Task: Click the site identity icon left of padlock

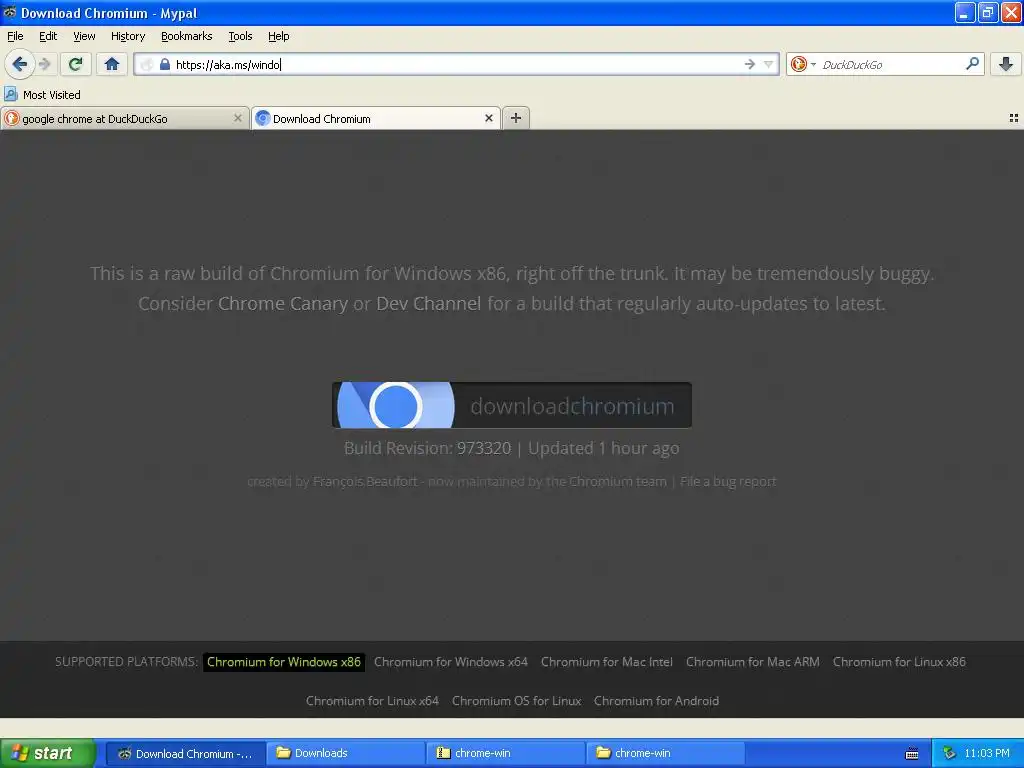Action: [x=147, y=64]
